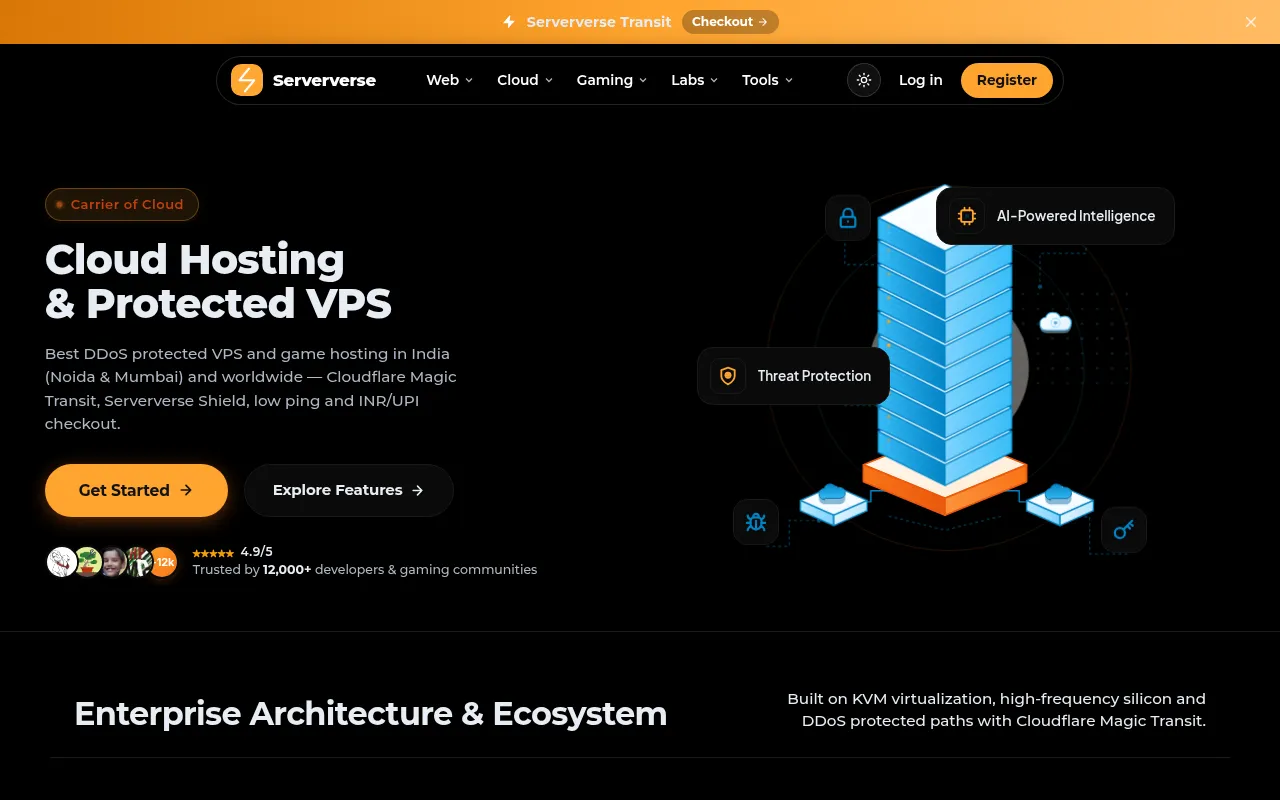Expand the Web dropdown menu
This screenshot has width=1280, height=800.
[x=449, y=80]
